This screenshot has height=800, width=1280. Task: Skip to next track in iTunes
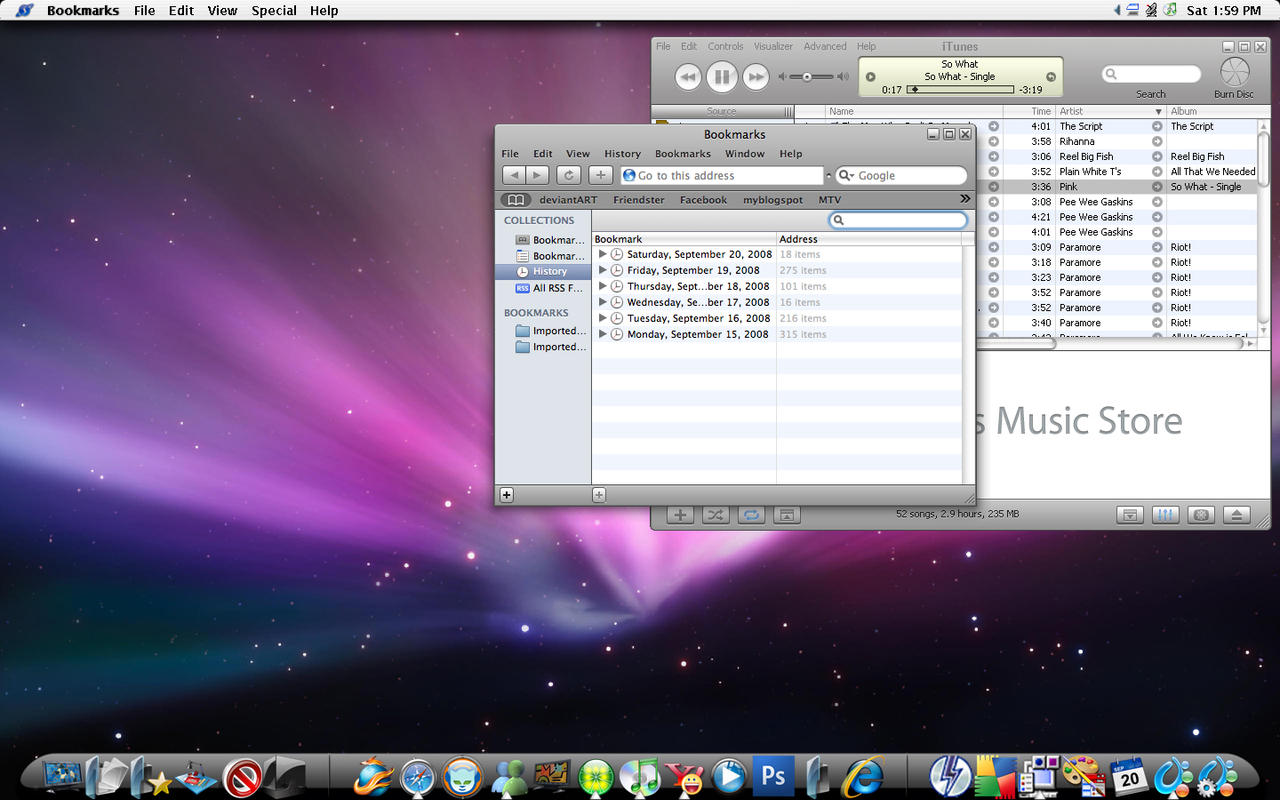pos(756,77)
